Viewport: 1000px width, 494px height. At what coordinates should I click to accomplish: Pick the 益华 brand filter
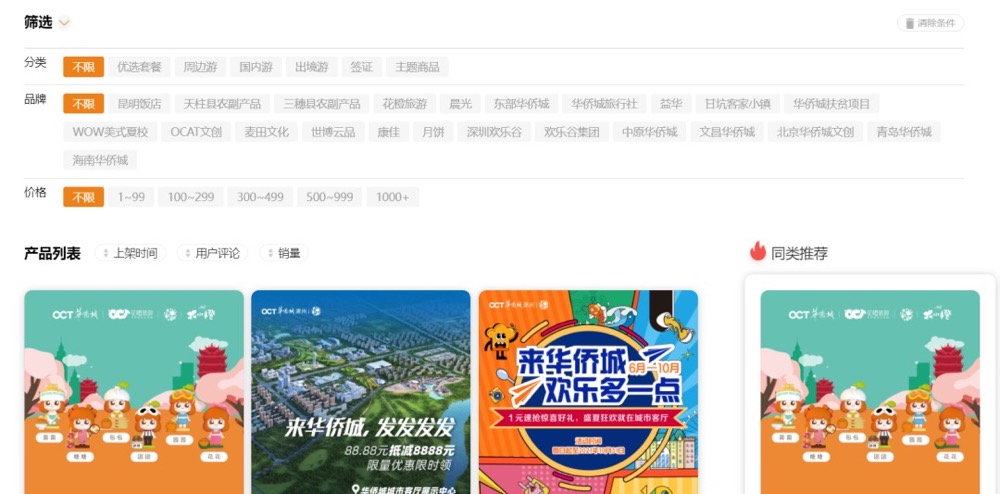671,103
